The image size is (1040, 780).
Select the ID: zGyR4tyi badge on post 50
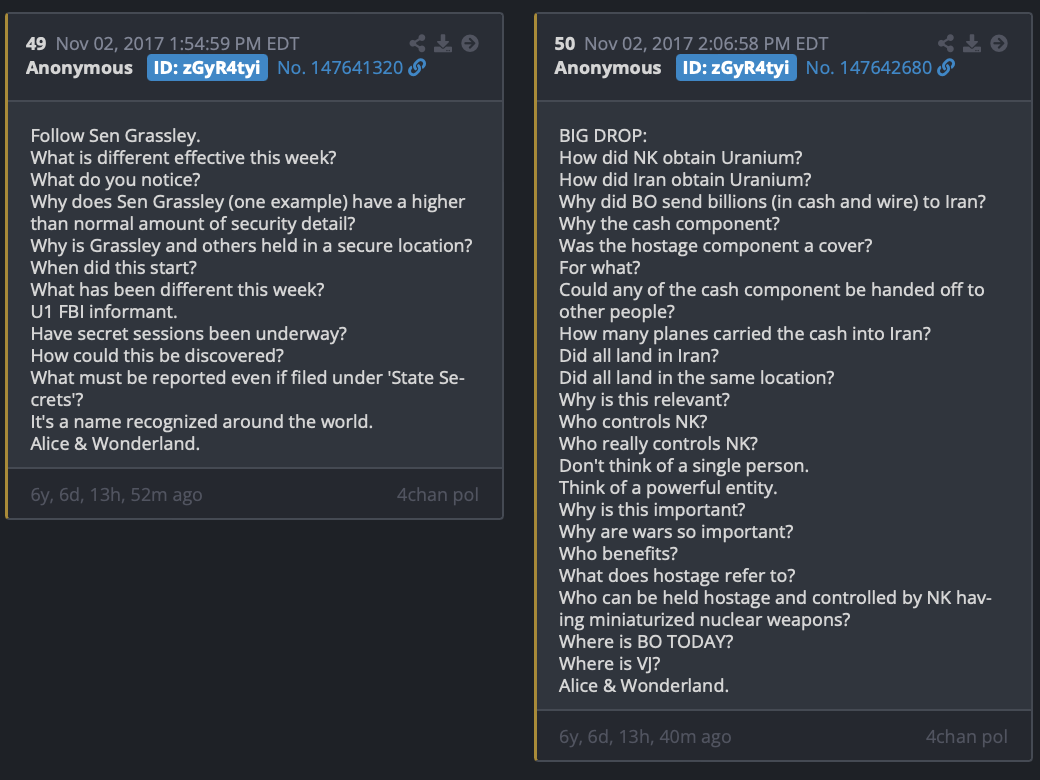tap(736, 68)
